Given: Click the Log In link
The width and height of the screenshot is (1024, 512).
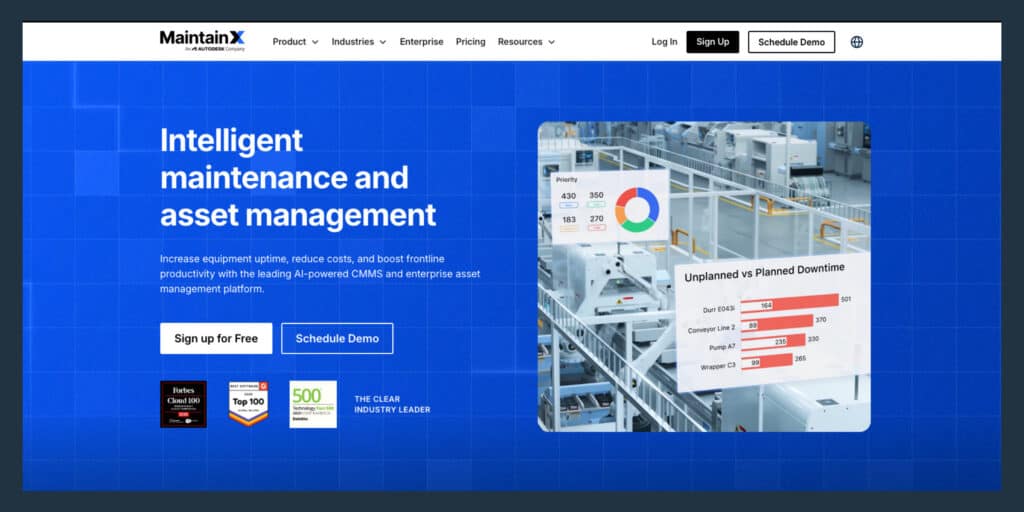Looking at the screenshot, I should click(x=664, y=42).
